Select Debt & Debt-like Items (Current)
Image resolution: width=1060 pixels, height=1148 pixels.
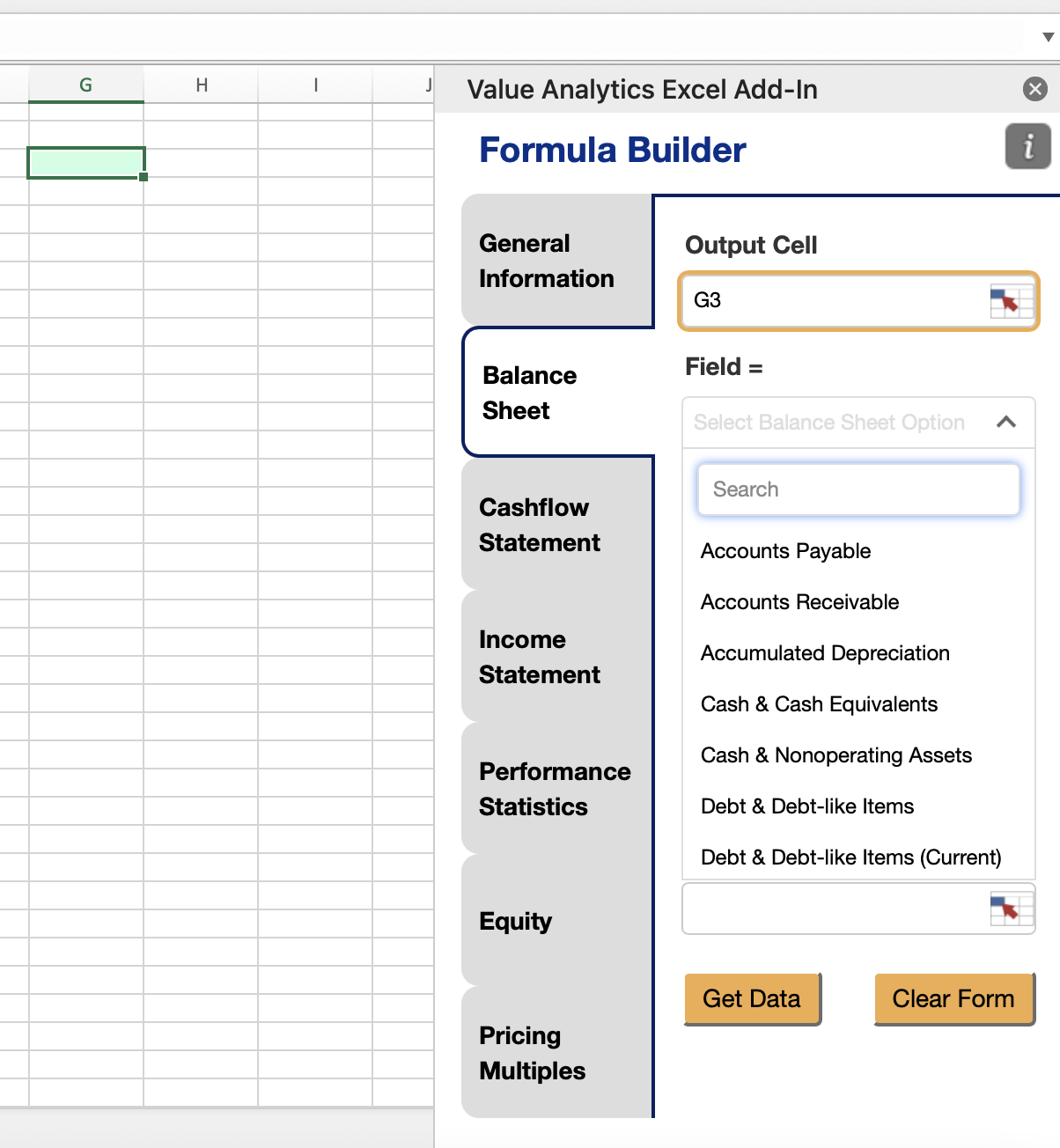[851, 857]
